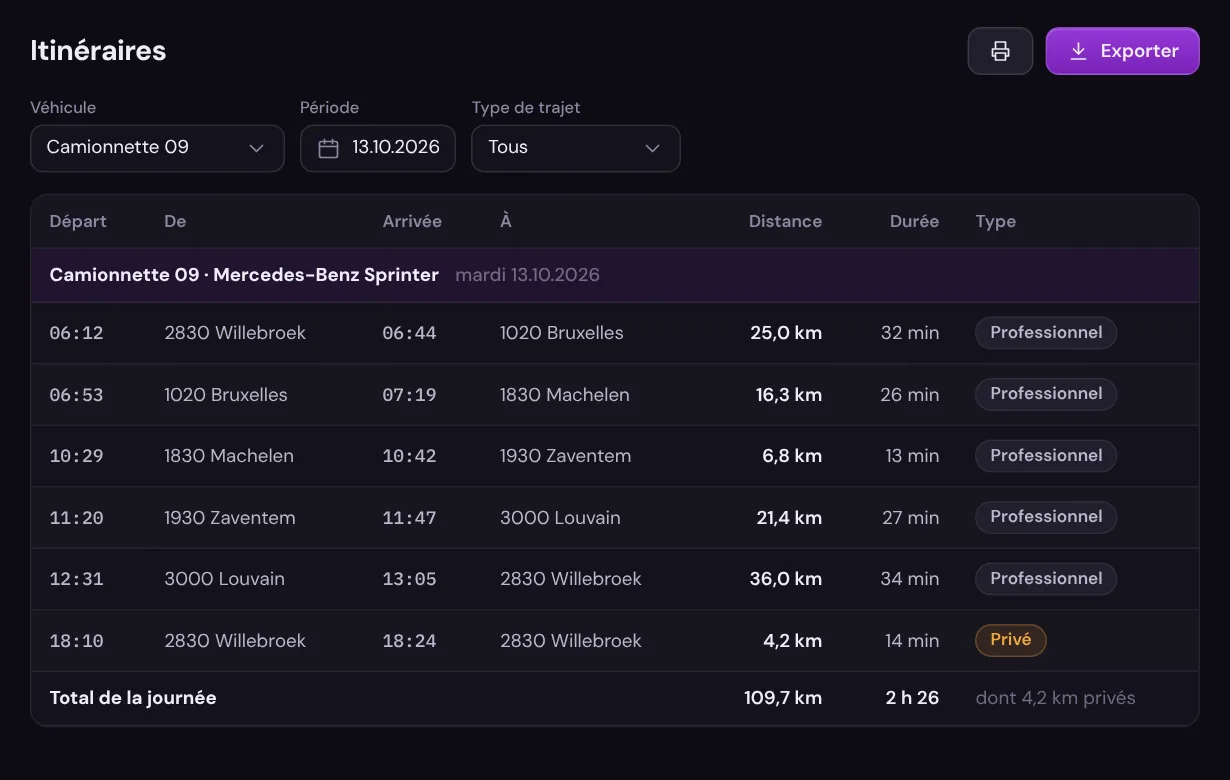
Task: Select the Durée column header
Action: click(914, 221)
